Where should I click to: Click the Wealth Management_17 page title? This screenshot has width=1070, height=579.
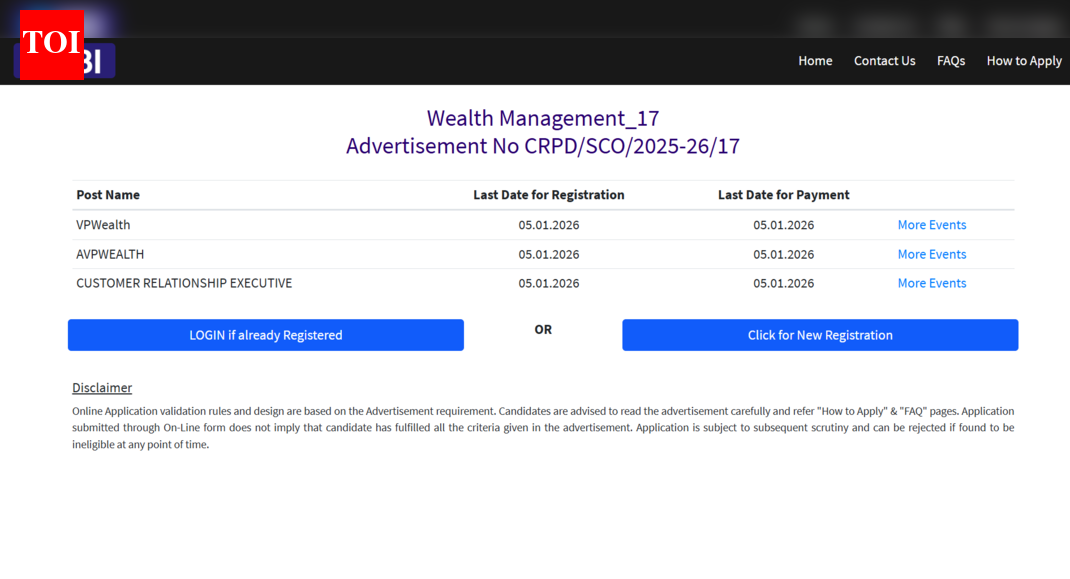(x=543, y=118)
